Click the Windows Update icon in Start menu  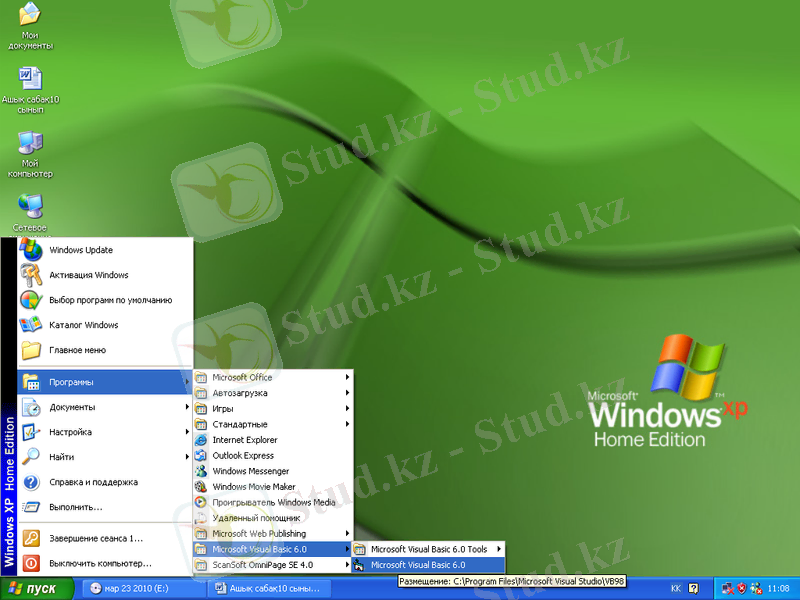(x=31, y=250)
